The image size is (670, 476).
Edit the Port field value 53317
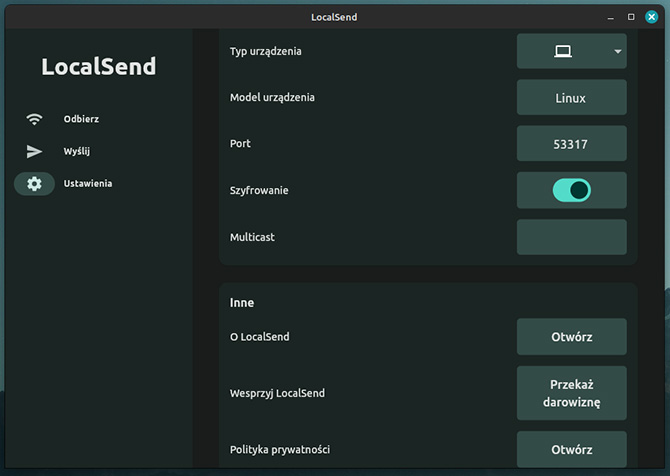pyautogui.click(x=572, y=144)
